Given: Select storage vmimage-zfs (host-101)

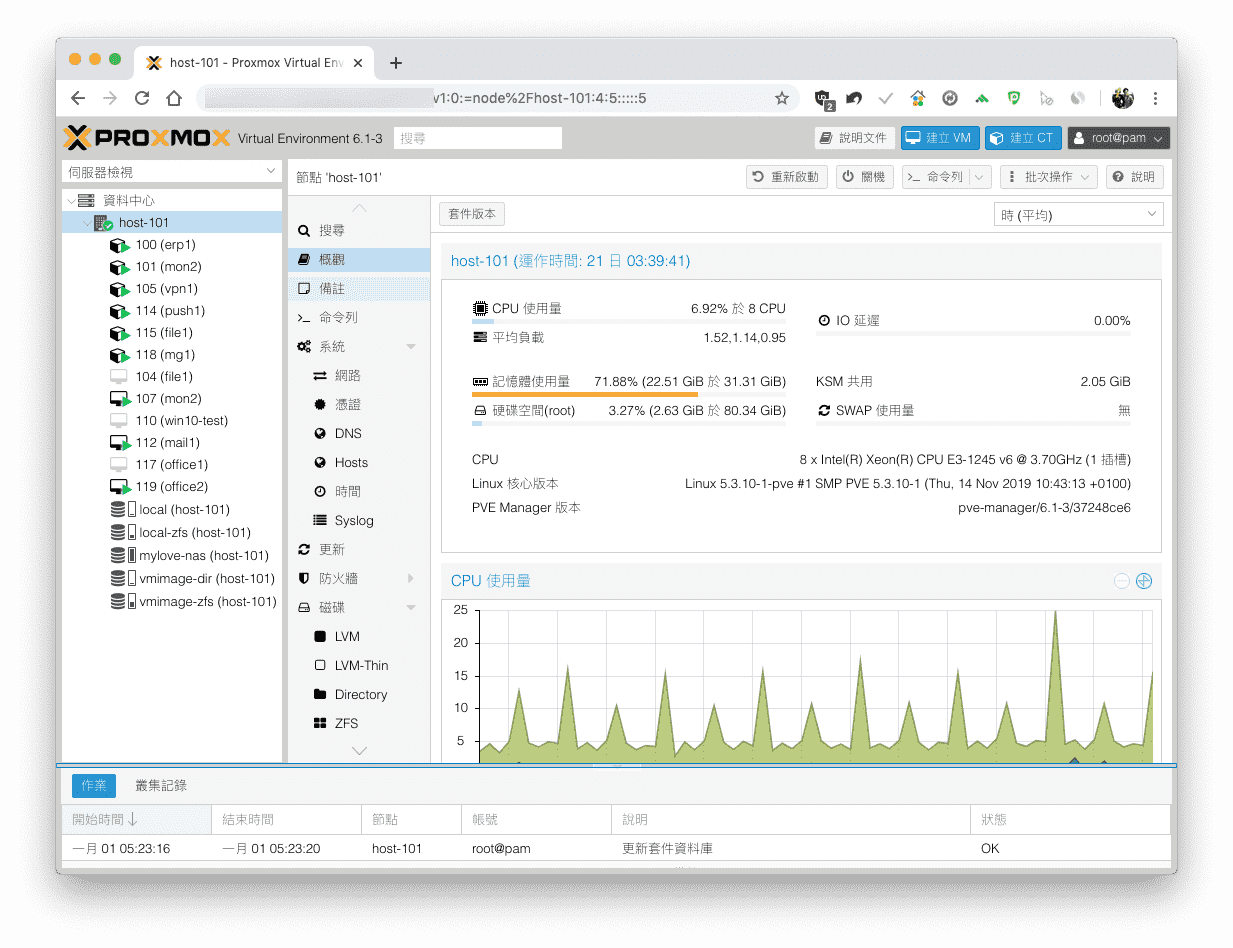Looking at the screenshot, I should [x=207, y=602].
